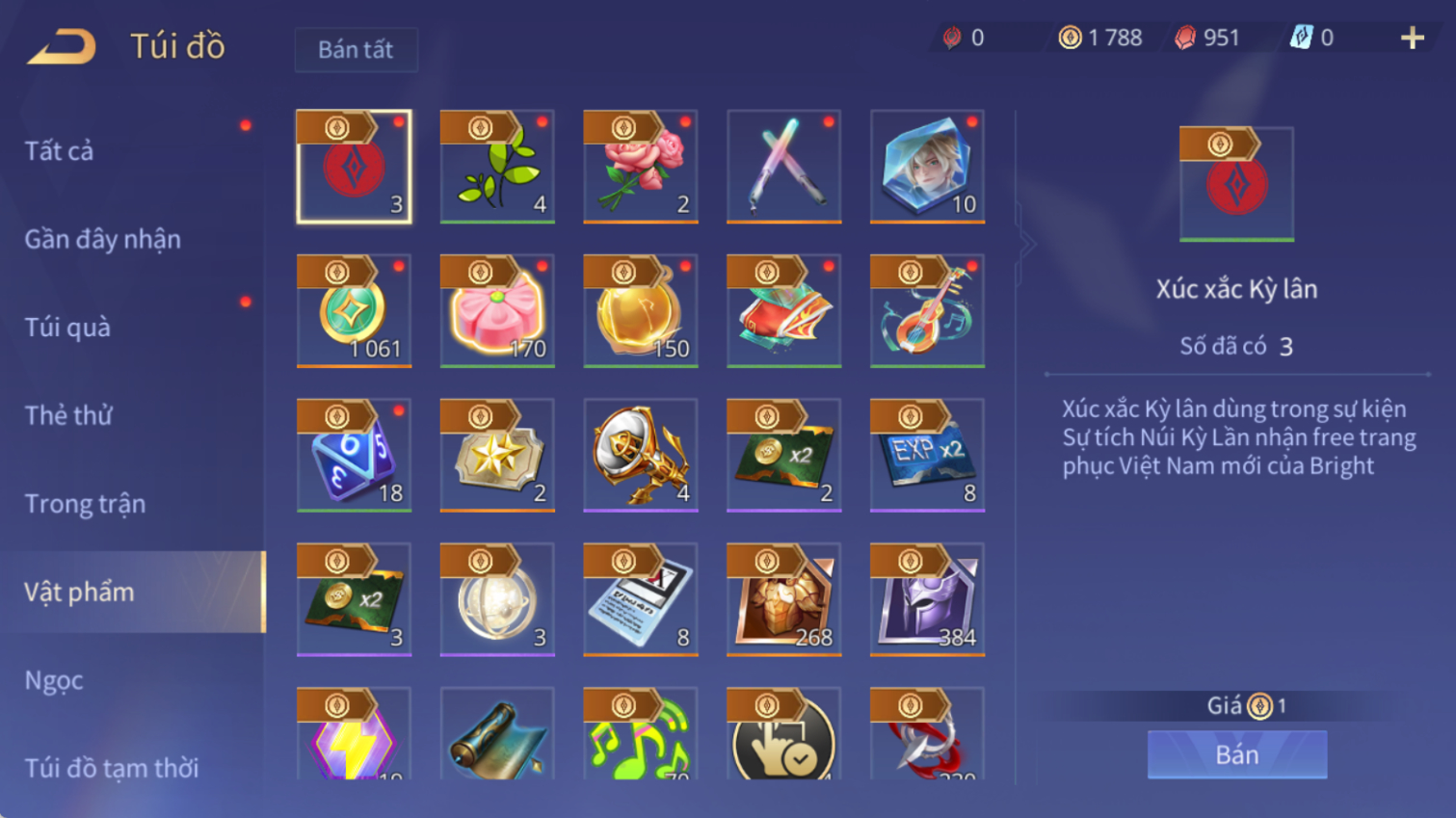This screenshot has height=818, width=1456.
Task: Choose the EXP x2 card item
Action: [x=927, y=456]
